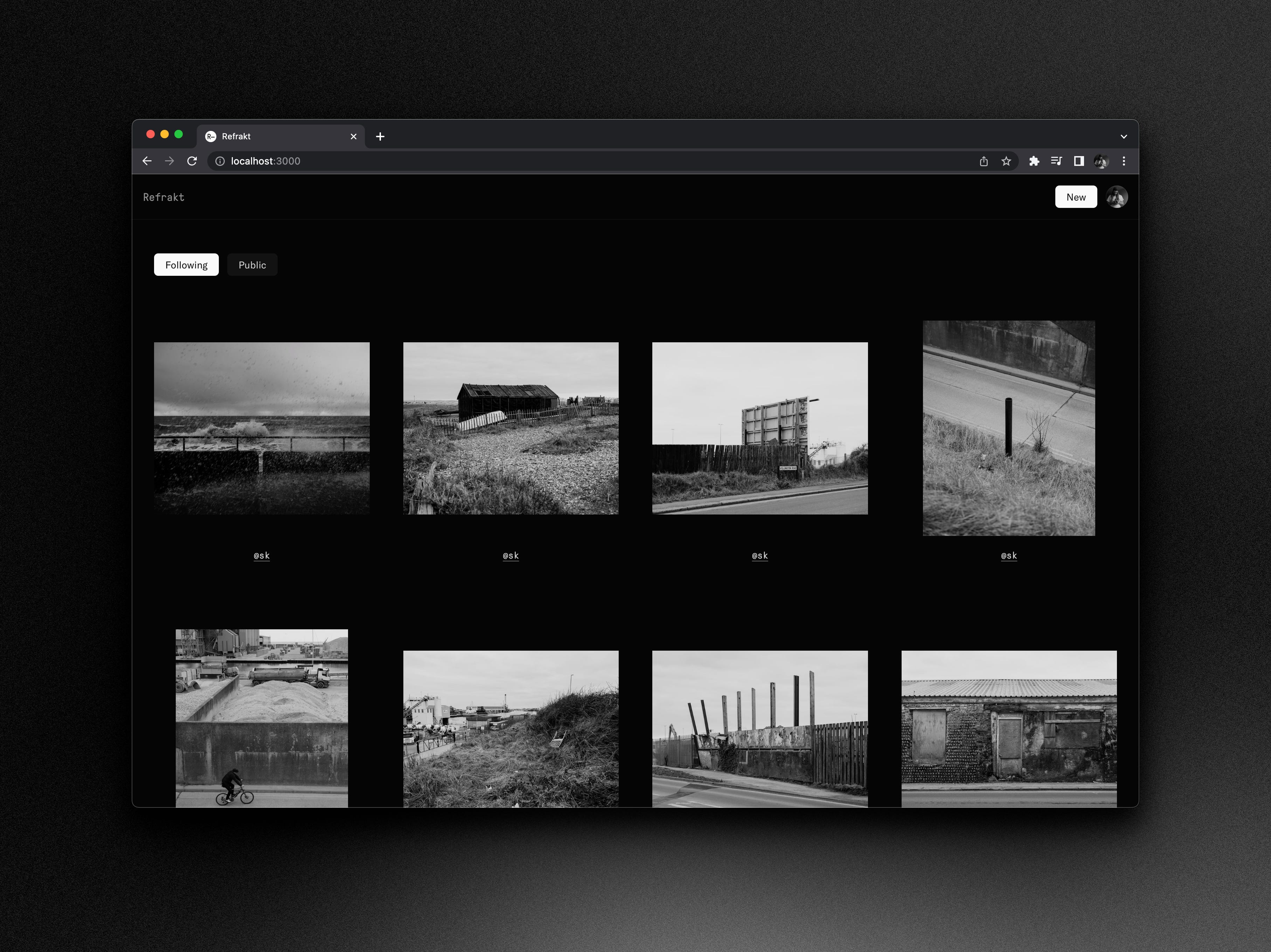The height and width of the screenshot is (952, 1271).
Task: Open the @sk link under wave photo
Action: pyautogui.click(x=262, y=555)
